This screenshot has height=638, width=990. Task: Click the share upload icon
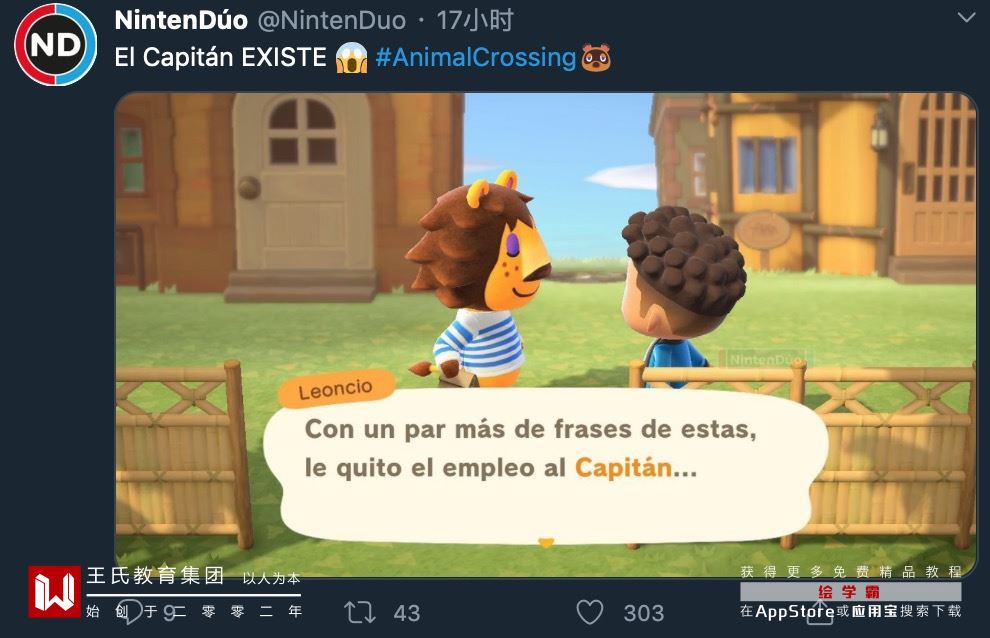[820, 612]
